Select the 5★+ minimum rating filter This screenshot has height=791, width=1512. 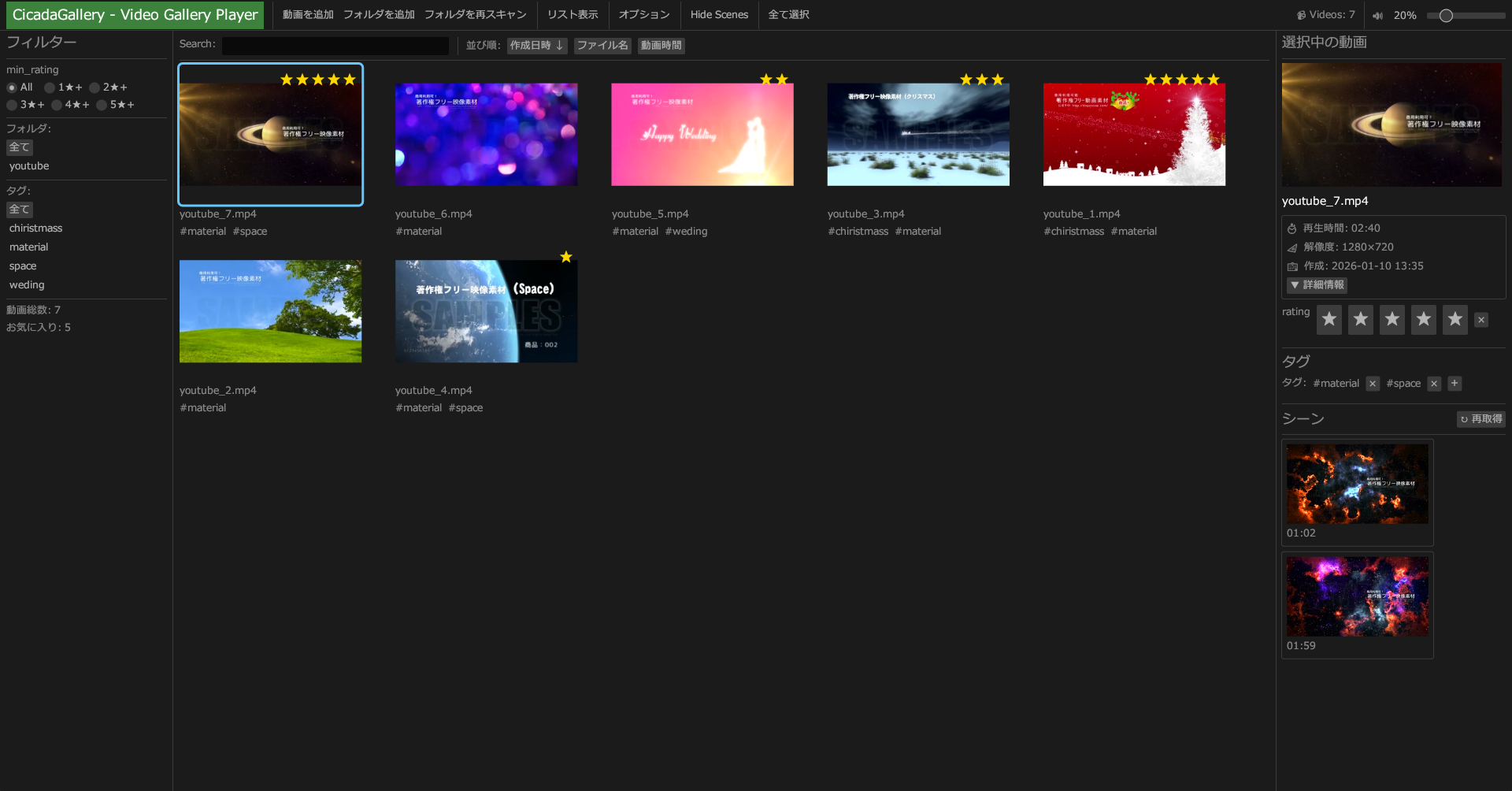click(x=102, y=105)
